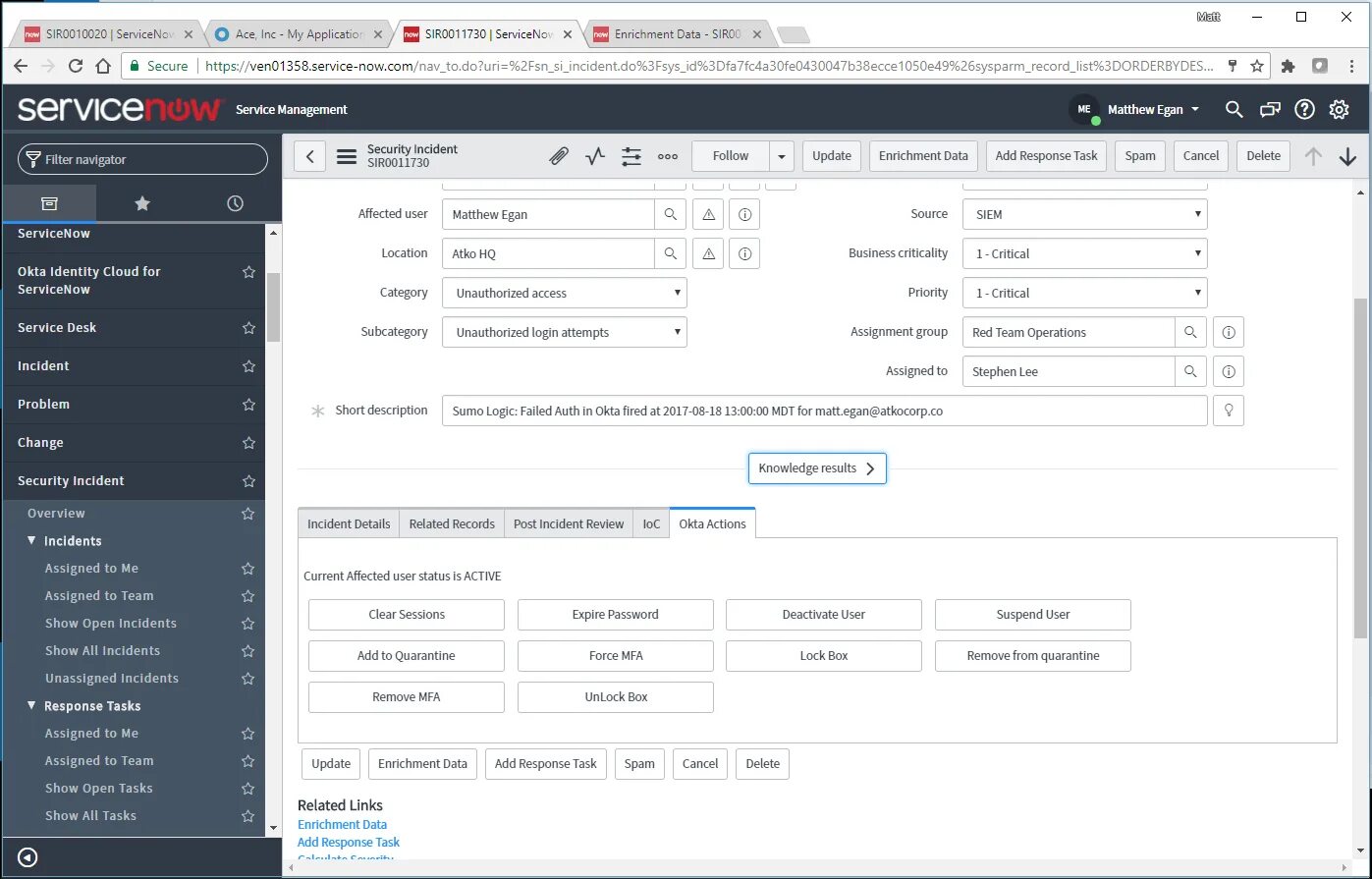This screenshot has height=879, width=1372.
Task: Open the personalize form sliders icon
Action: [631, 156]
